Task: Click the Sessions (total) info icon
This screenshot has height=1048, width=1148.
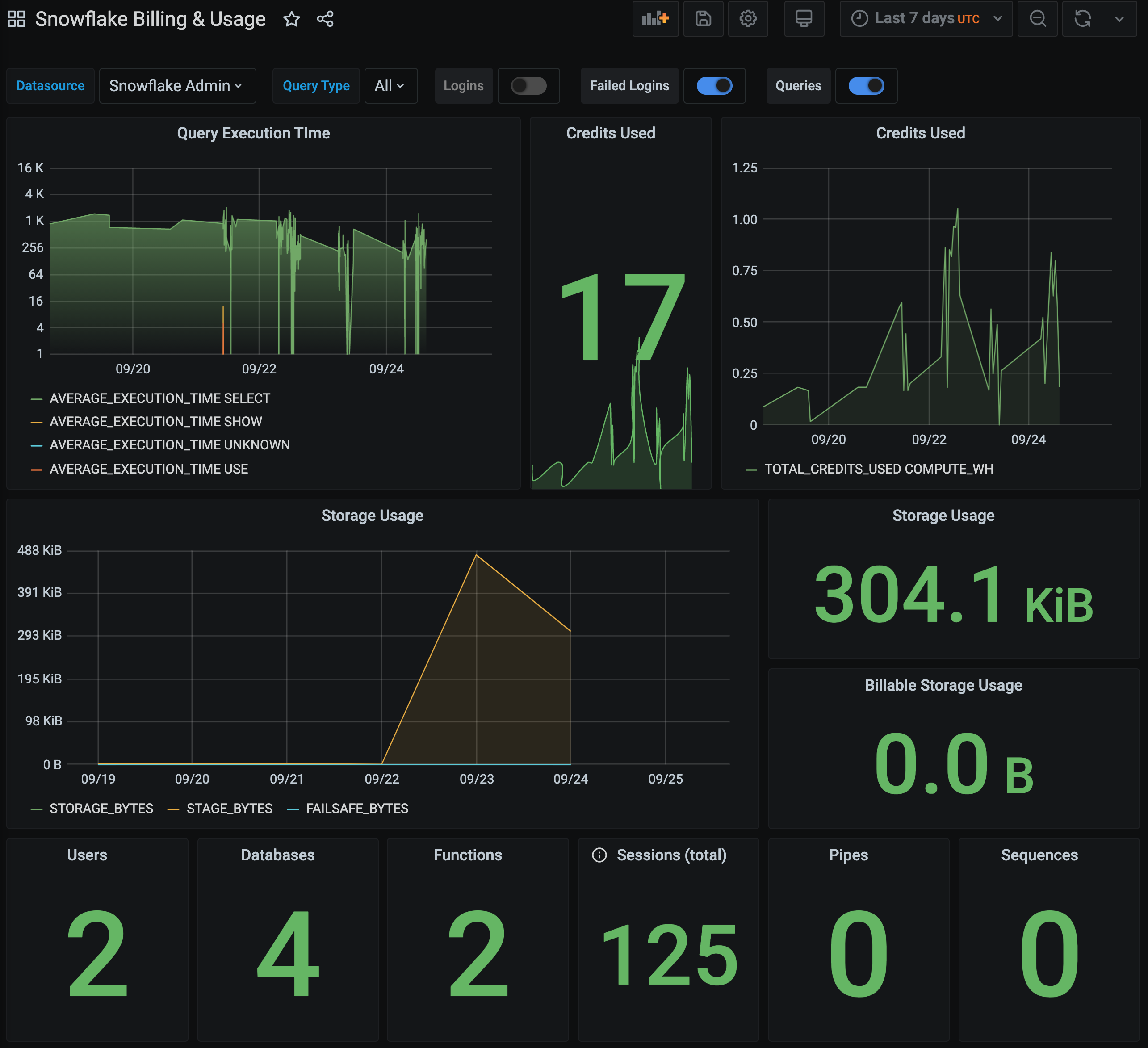Action: 599,855
